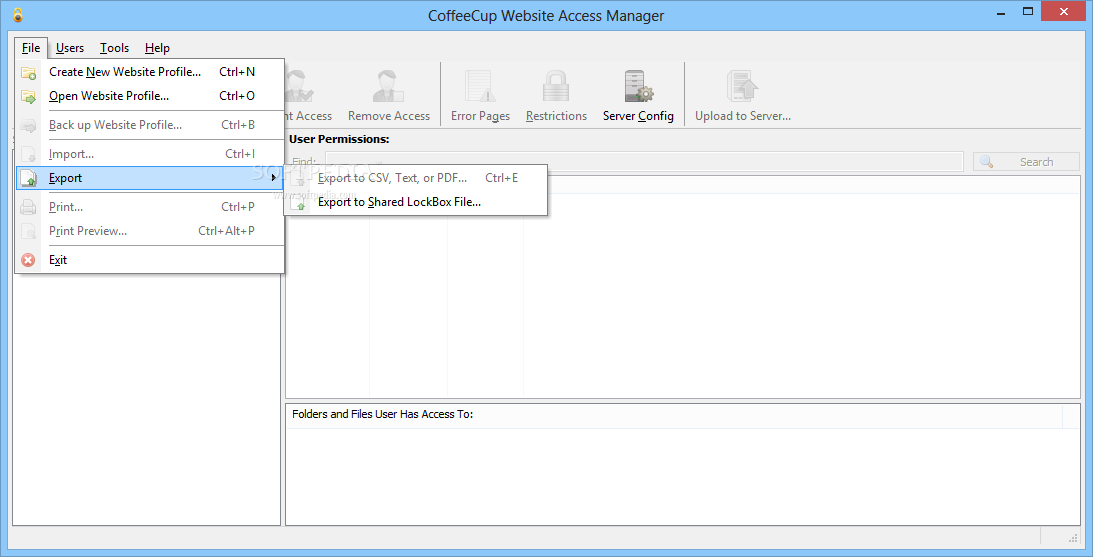This screenshot has height=557, width=1093.
Task: Choose Create New Website Profile
Action: pos(149,72)
